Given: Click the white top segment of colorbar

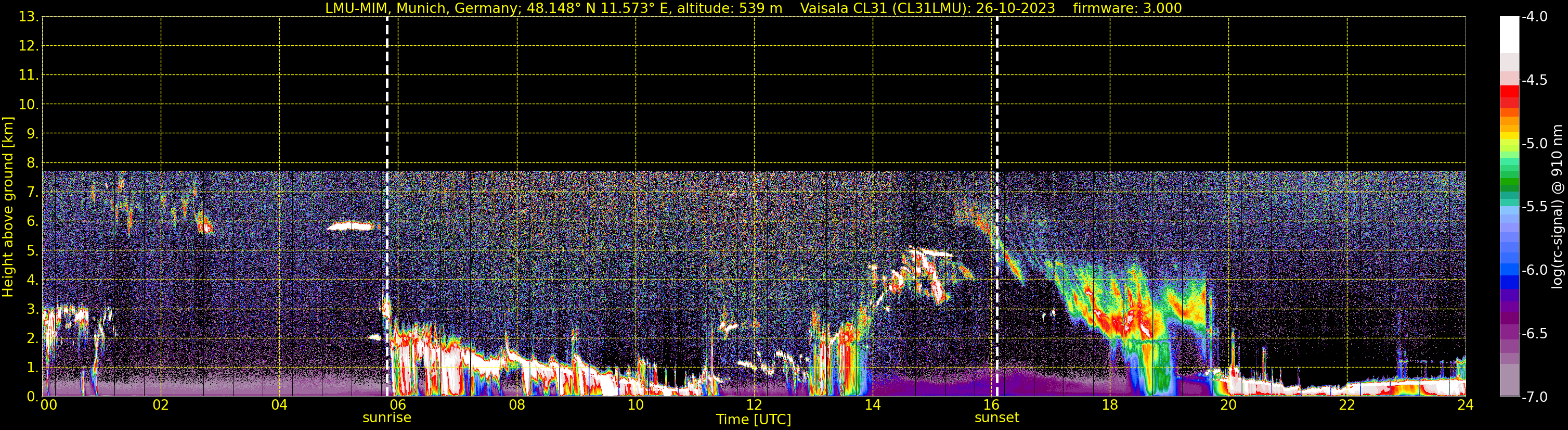Looking at the screenshot, I should coord(1510,35).
